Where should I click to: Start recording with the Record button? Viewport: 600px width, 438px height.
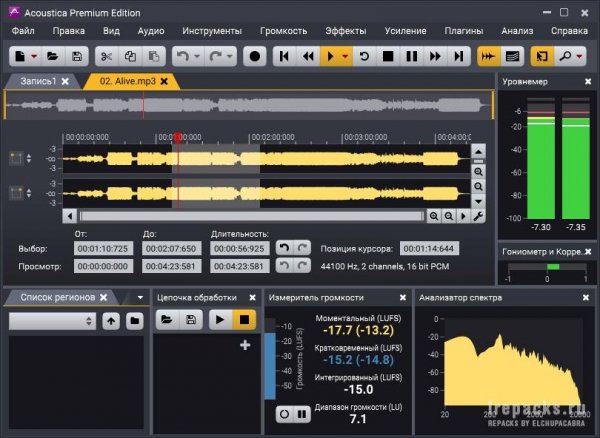click(x=254, y=57)
